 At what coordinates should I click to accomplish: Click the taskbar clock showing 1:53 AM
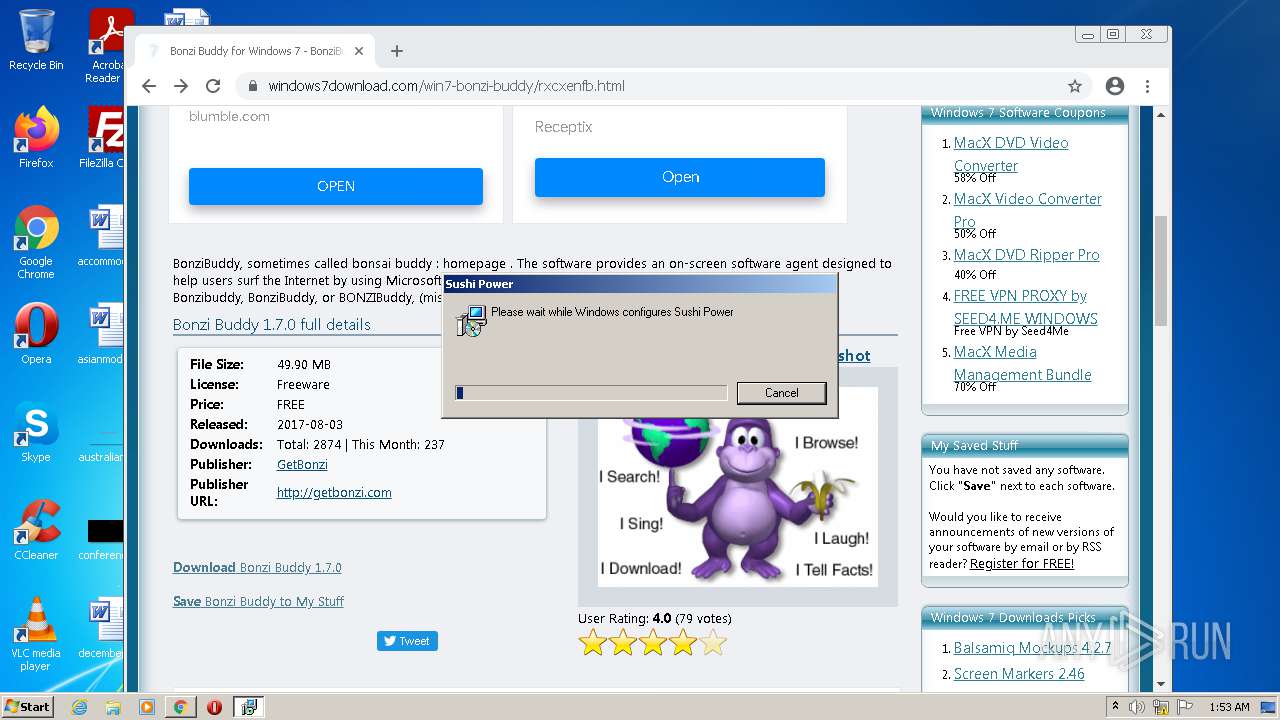(1229, 707)
